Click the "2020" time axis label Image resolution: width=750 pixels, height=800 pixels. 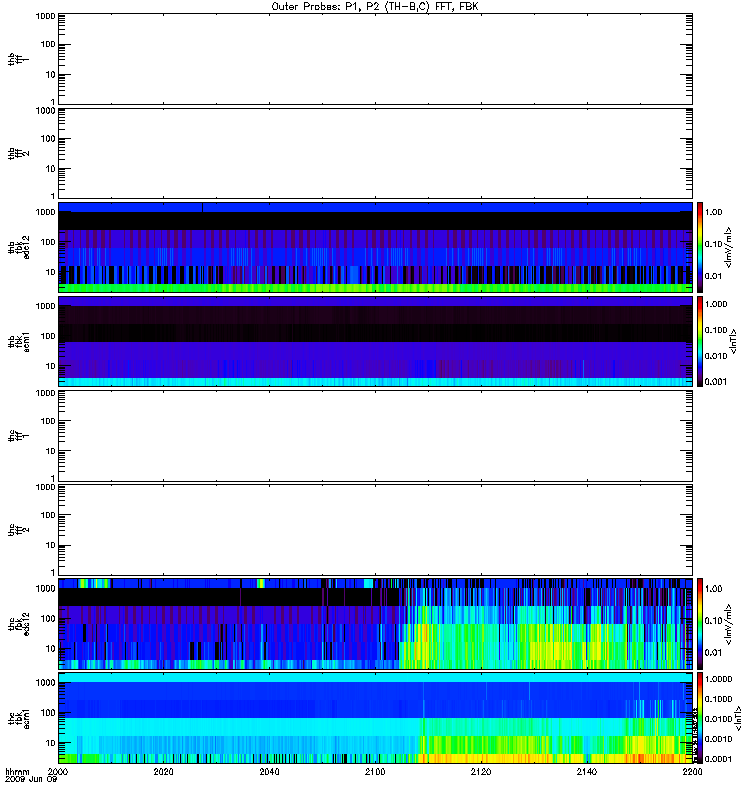coord(163,771)
